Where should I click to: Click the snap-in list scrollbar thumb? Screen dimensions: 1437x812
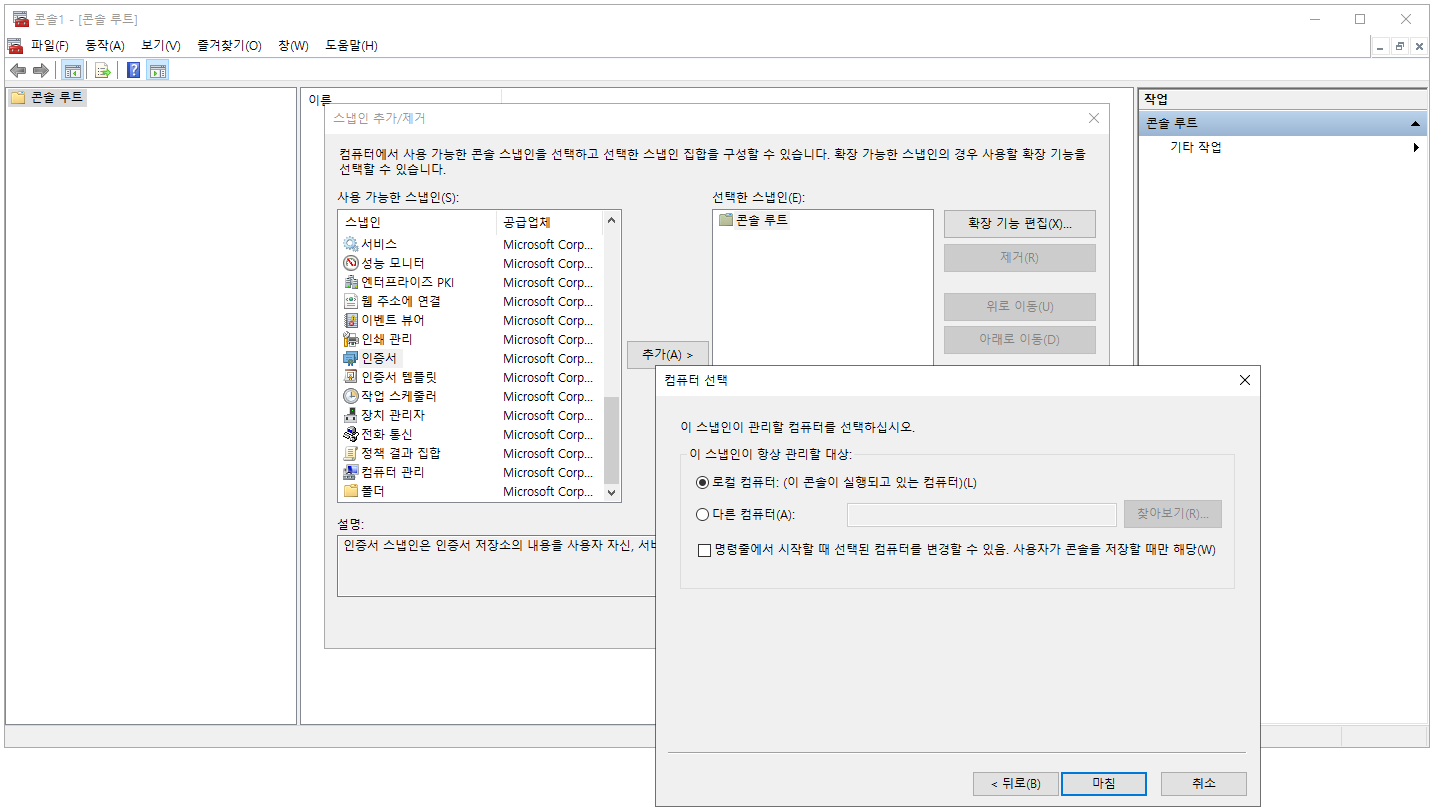[x=612, y=440]
